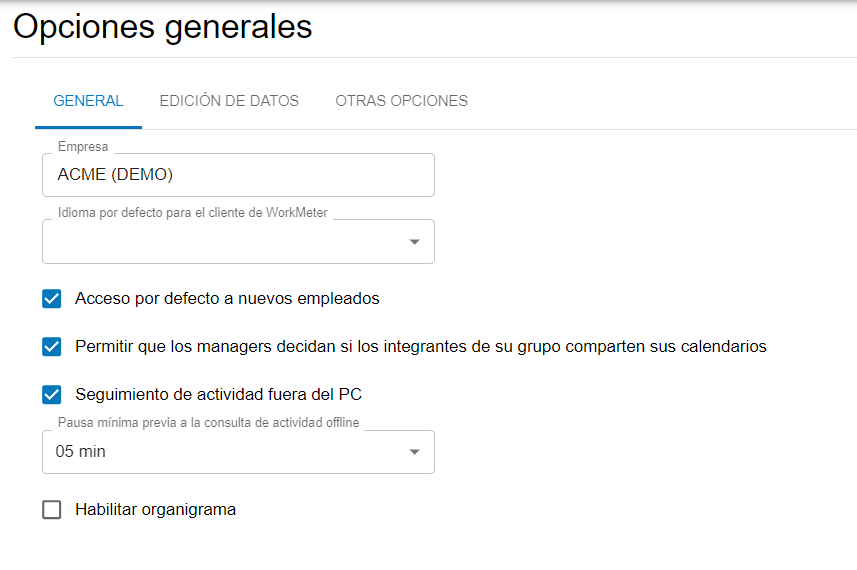The width and height of the screenshot is (857, 570).
Task: Select the '05 min' value field
Action: pyautogui.click(x=220, y=452)
